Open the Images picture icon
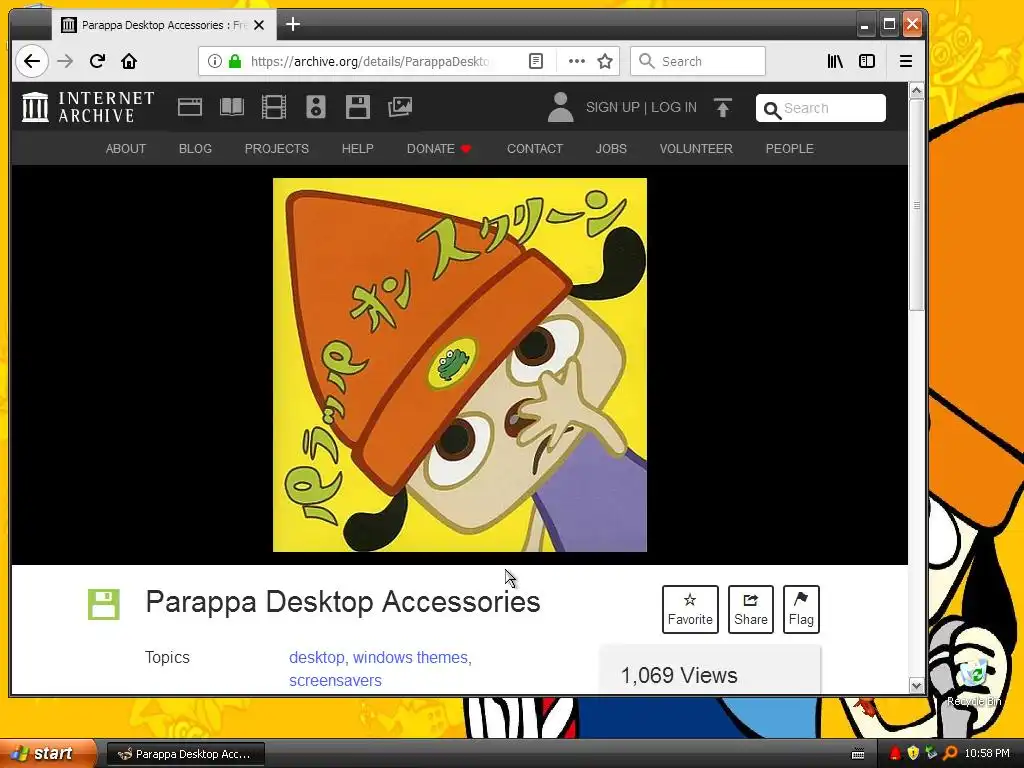1024x768 pixels. pos(400,107)
